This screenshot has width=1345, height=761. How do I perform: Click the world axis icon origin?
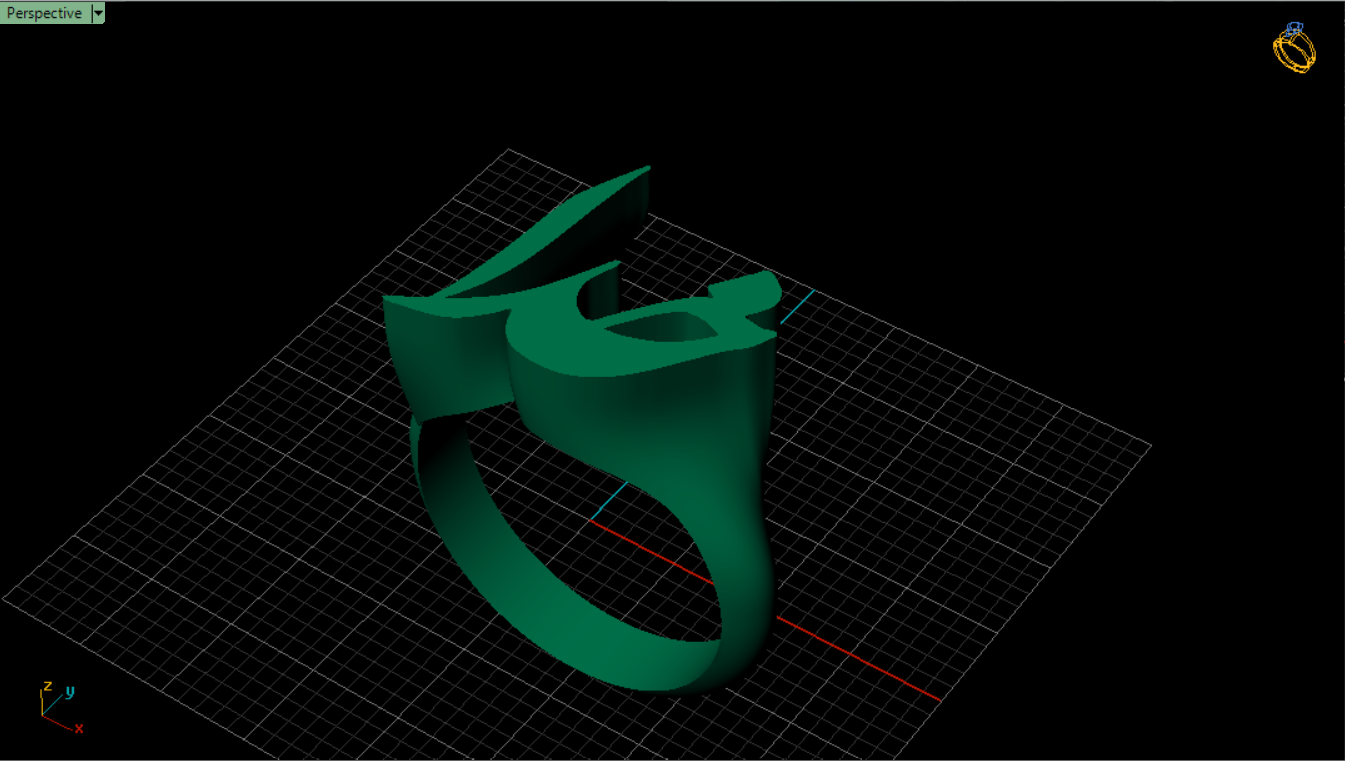43,715
